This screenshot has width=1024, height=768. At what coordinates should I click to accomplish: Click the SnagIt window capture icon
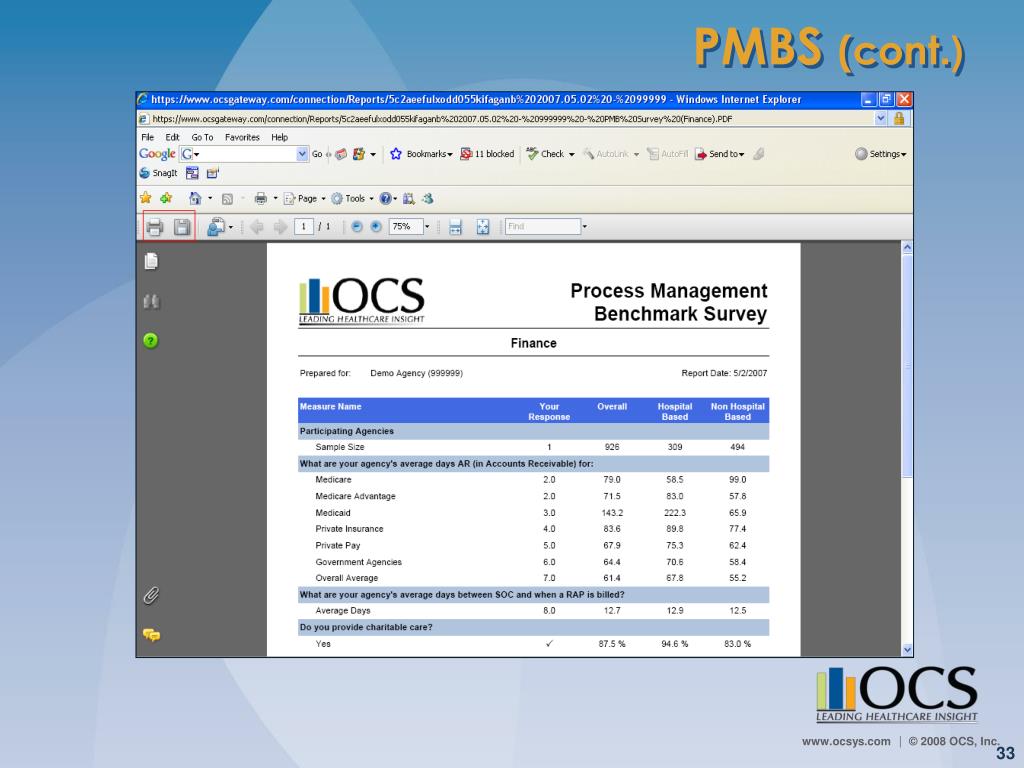click(192, 173)
